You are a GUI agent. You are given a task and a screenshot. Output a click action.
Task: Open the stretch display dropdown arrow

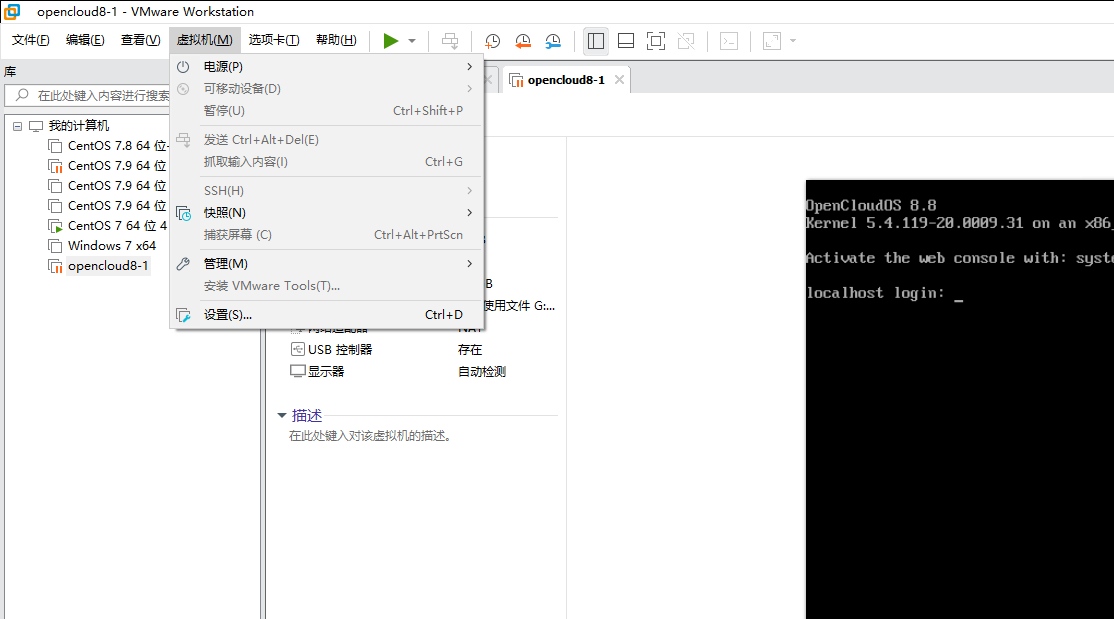[x=793, y=41]
